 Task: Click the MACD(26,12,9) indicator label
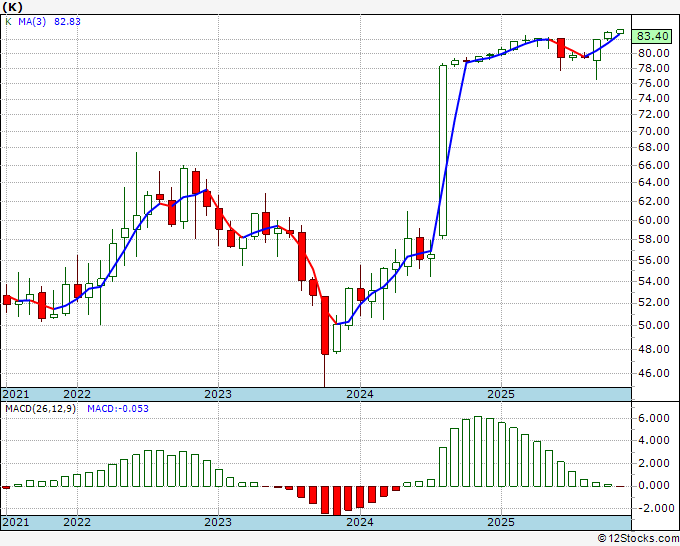tap(40, 409)
